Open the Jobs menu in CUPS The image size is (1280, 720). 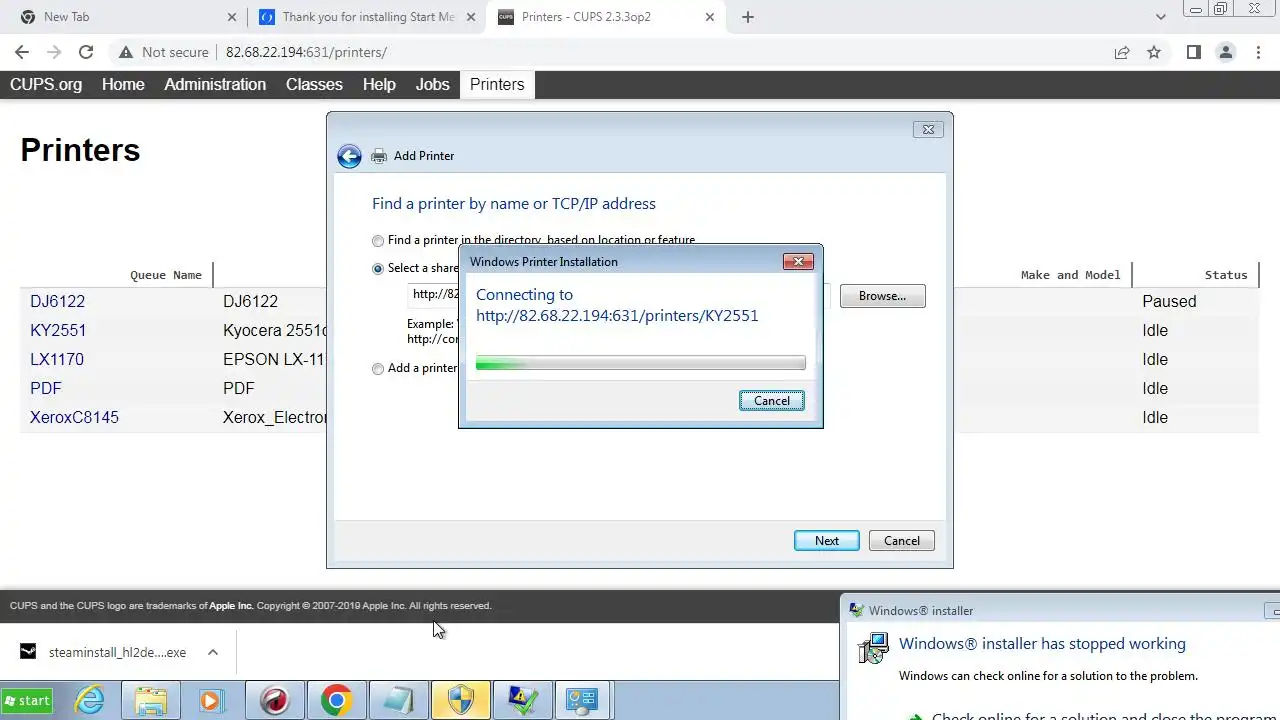point(432,85)
